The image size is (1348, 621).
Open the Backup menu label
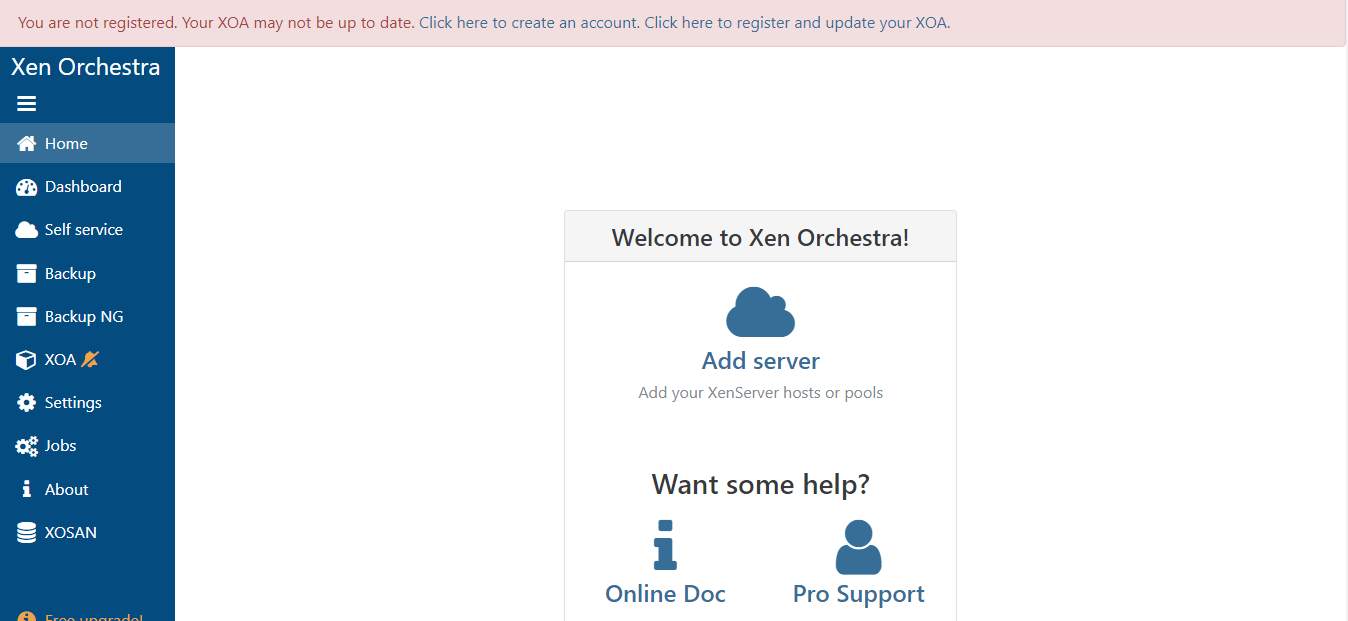click(70, 273)
